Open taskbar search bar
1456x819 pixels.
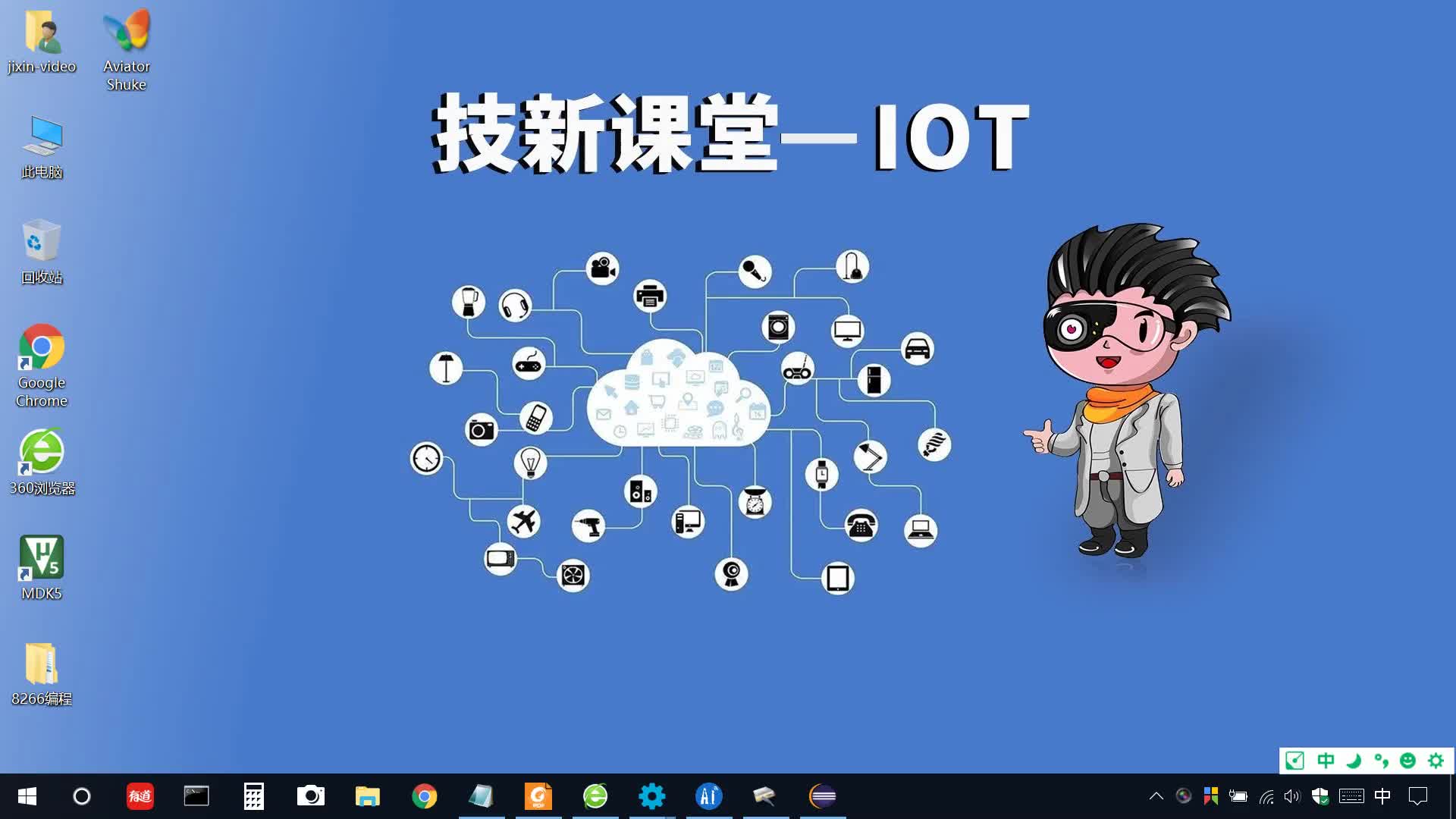pyautogui.click(x=83, y=796)
